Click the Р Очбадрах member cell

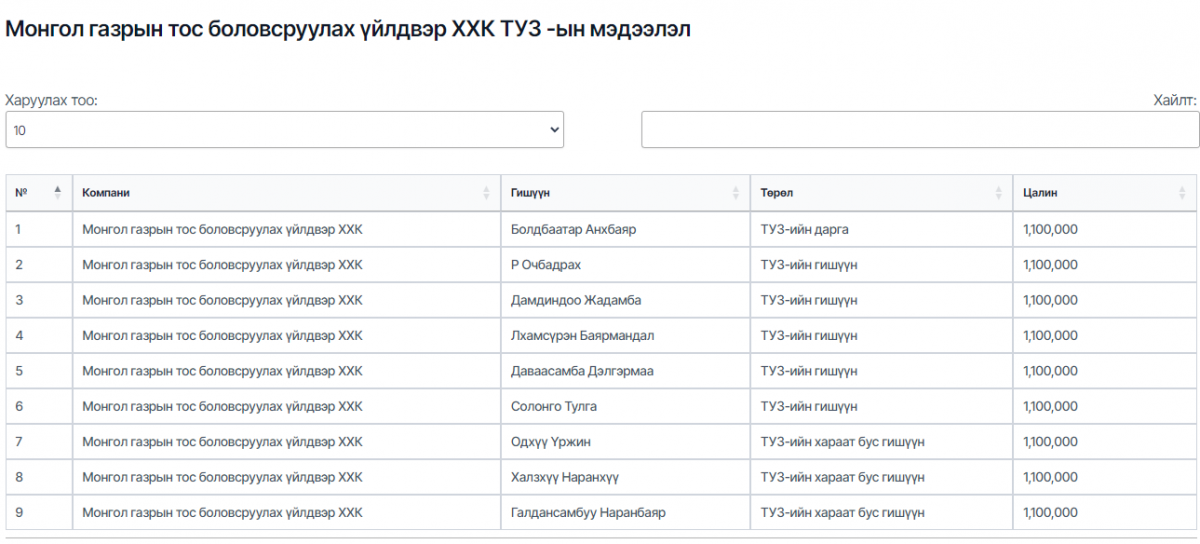coord(545,265)
